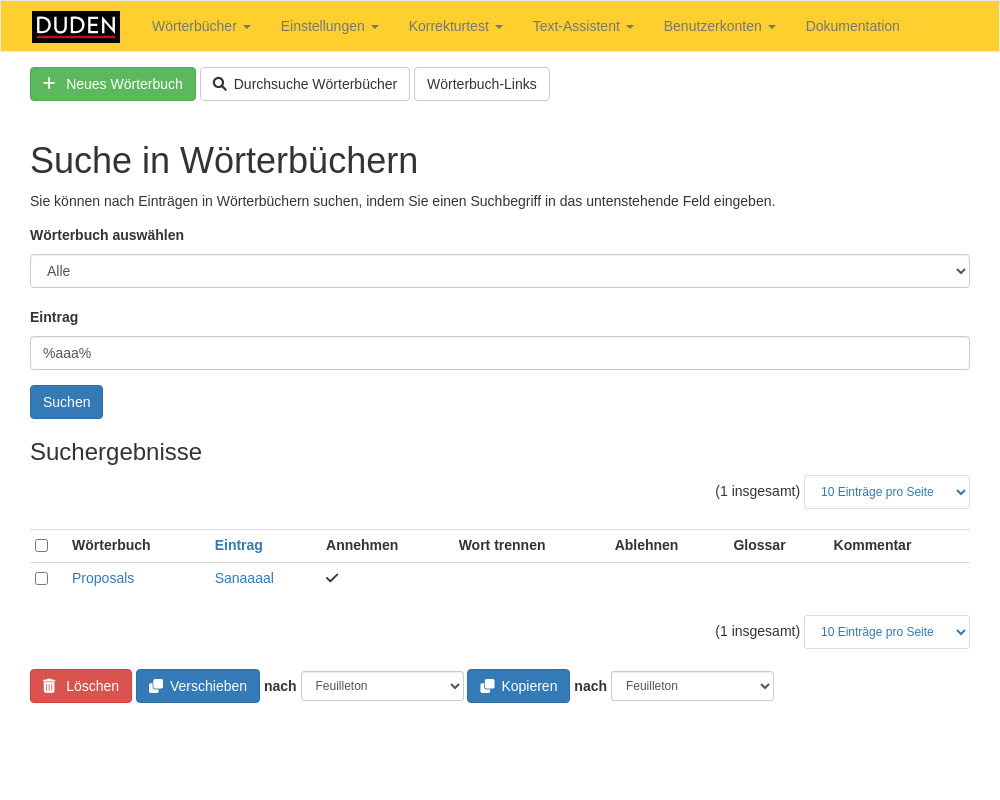The height and width of the screenshot is (800, 1000).
Task: Click the magnifier icon in Durchsuche Wörterbücher
Action: (220, 84)
